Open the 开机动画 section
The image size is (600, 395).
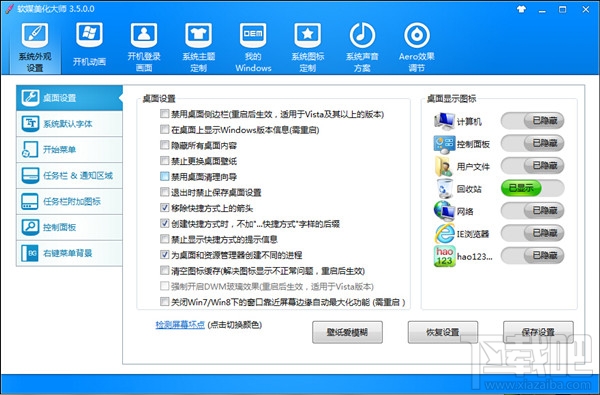pos(89,44)
